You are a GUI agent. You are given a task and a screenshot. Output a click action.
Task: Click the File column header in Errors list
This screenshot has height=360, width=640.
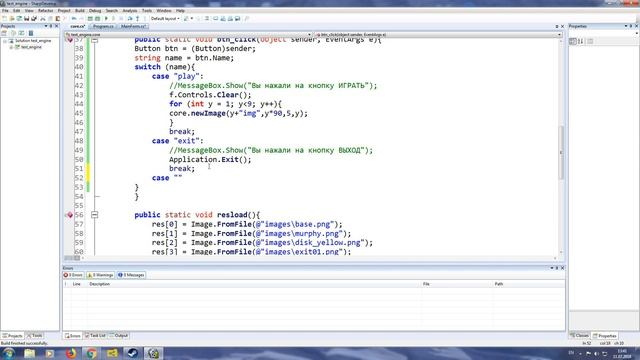(x=426, y=284)
